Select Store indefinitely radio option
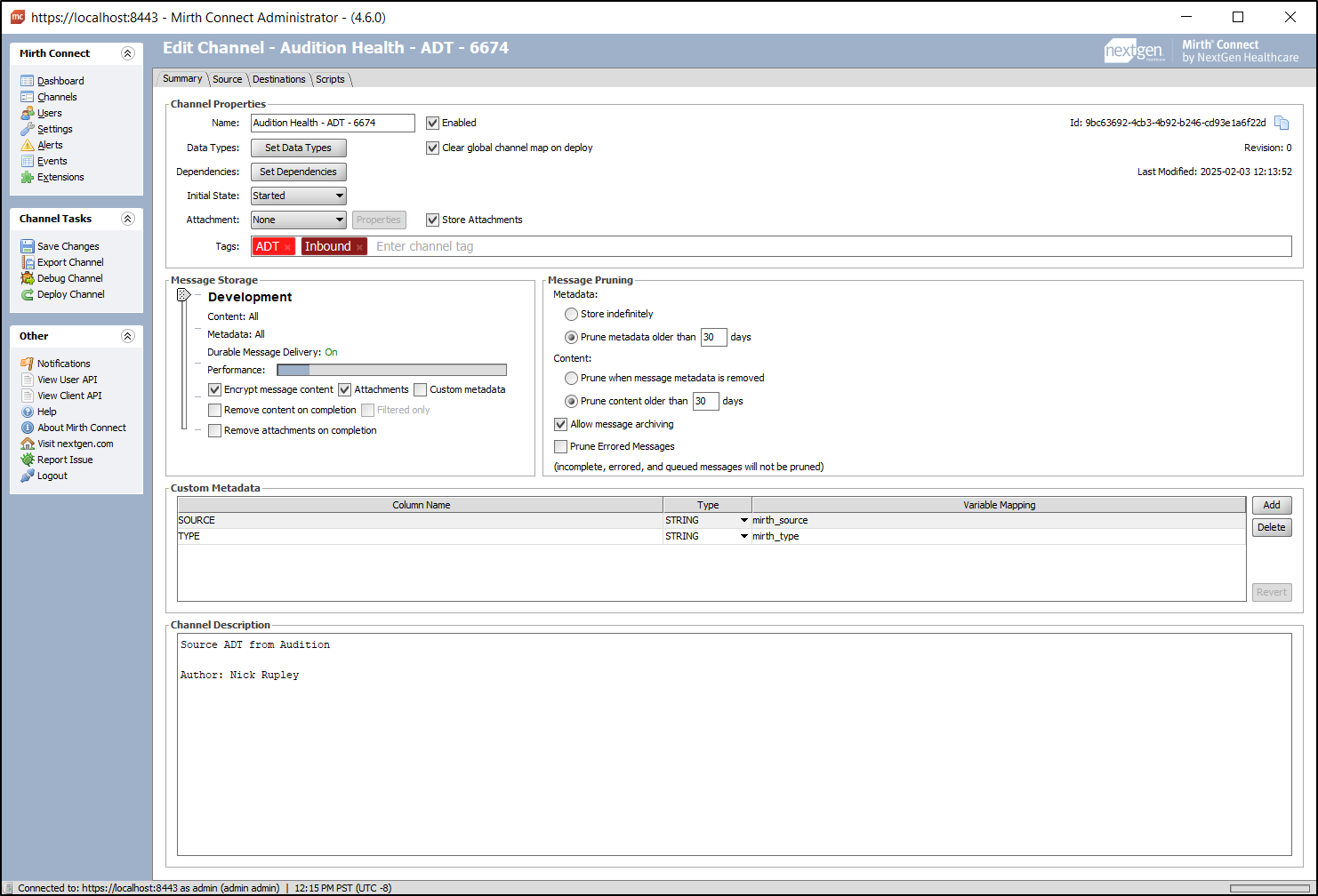The width and height of the screenshot is (1318, 896). coord(572,314)
